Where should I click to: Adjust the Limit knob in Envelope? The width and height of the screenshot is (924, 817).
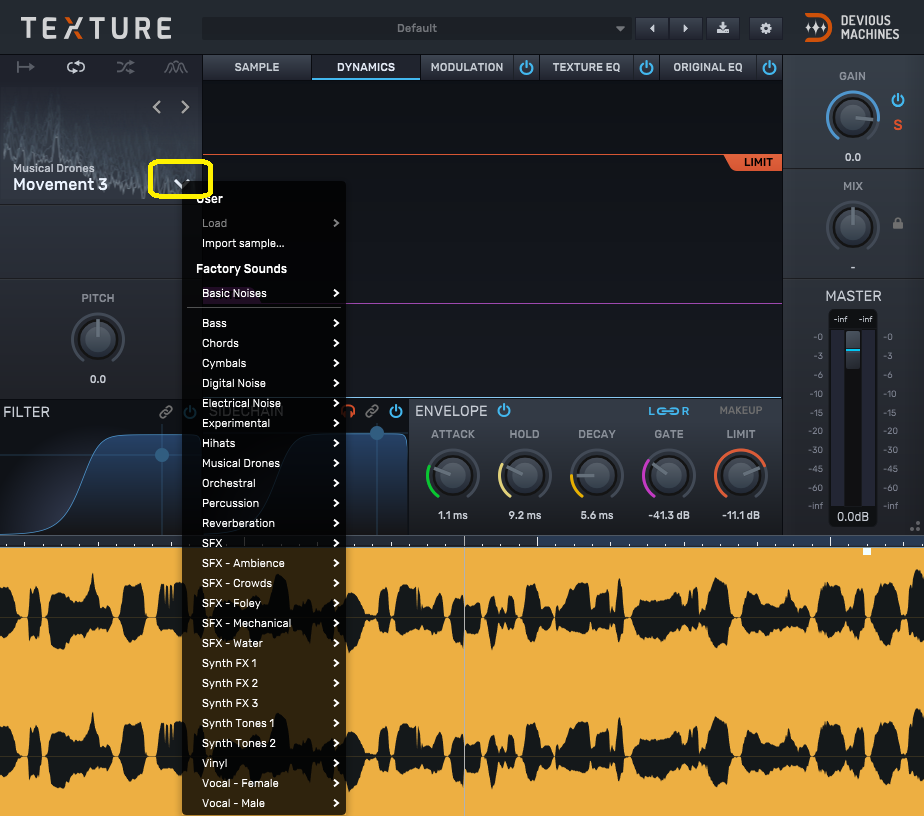pyautogui.click(x=740, y=475)
